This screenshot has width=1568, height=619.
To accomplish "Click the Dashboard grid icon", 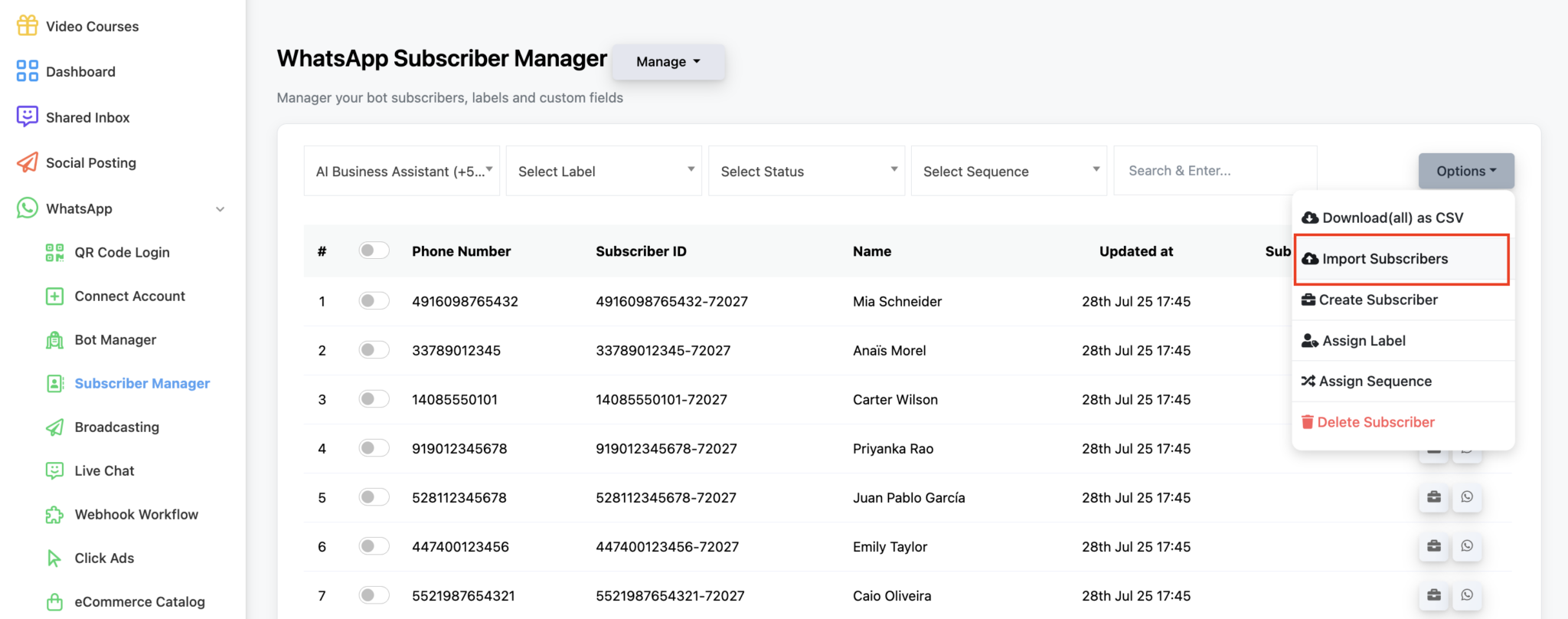I will 28,71.
